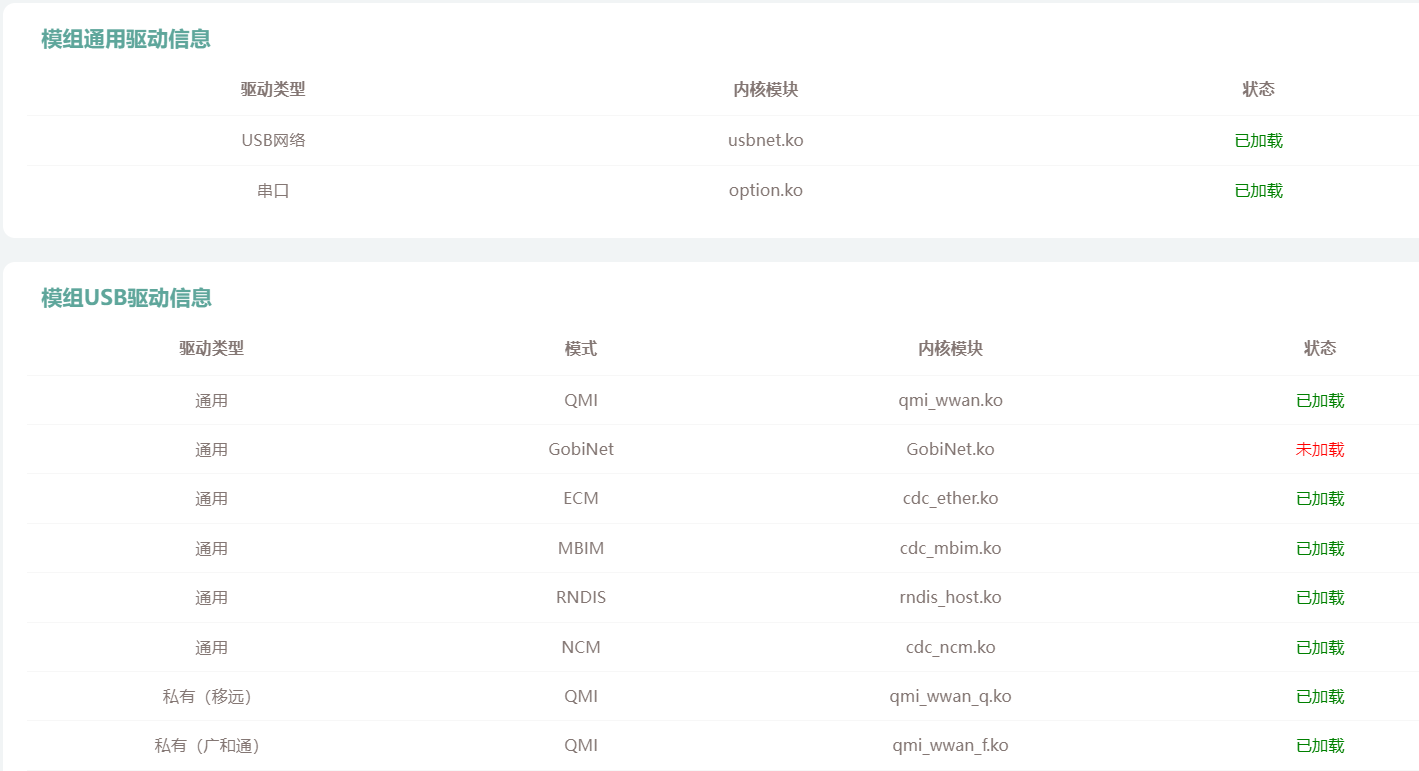
Task: Select the USB网络 driver type cell
Action: [x=273, y=140]
